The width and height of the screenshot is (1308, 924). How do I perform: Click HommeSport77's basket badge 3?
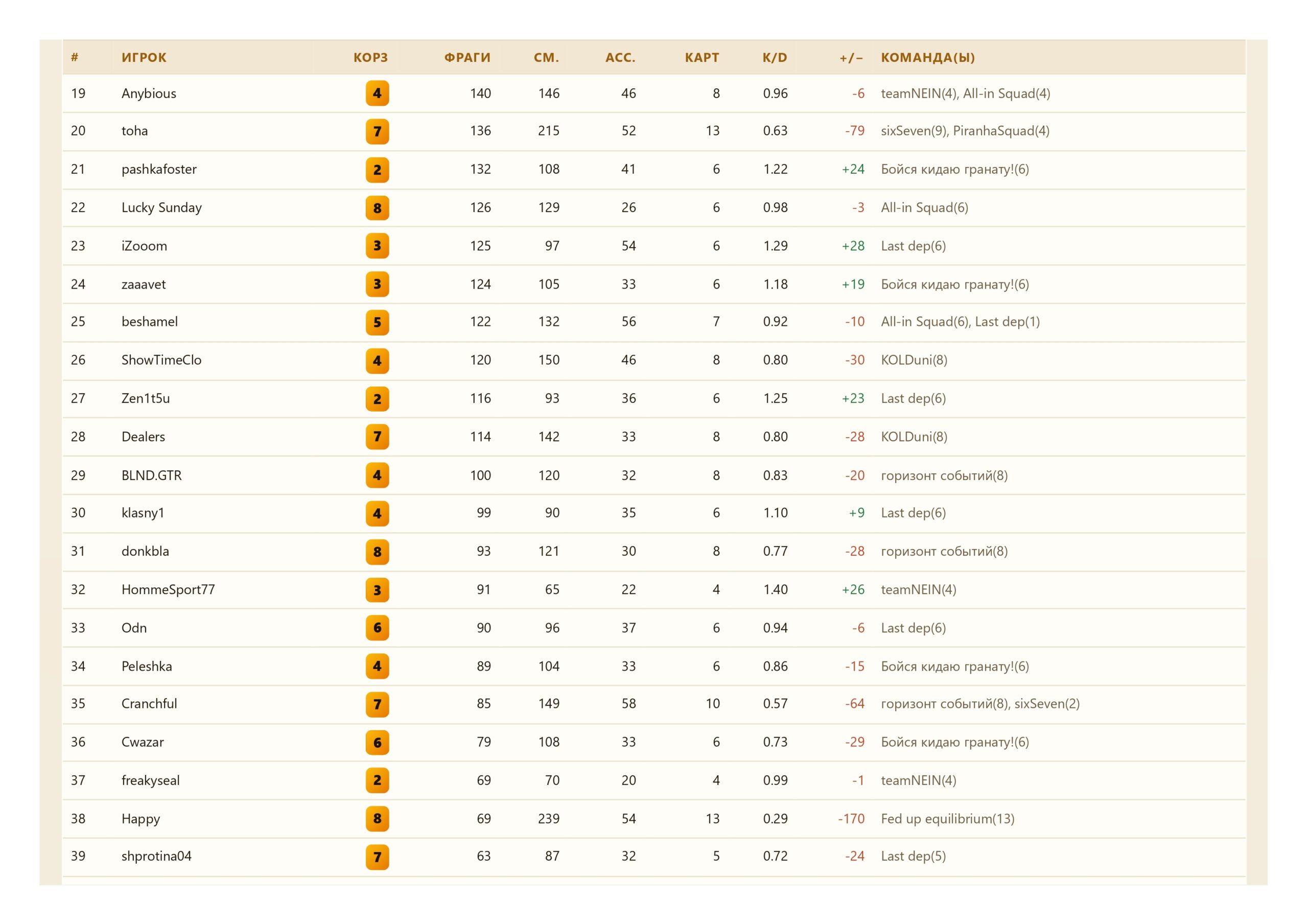[x=377, y=589]
